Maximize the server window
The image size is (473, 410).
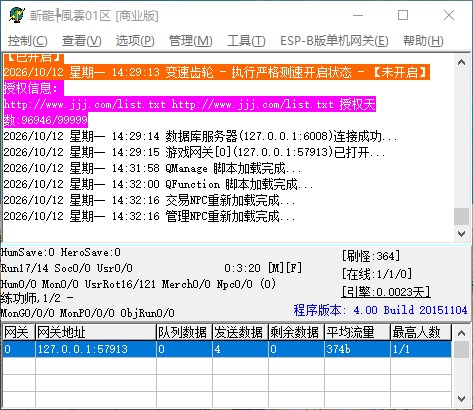pos(403,15)
